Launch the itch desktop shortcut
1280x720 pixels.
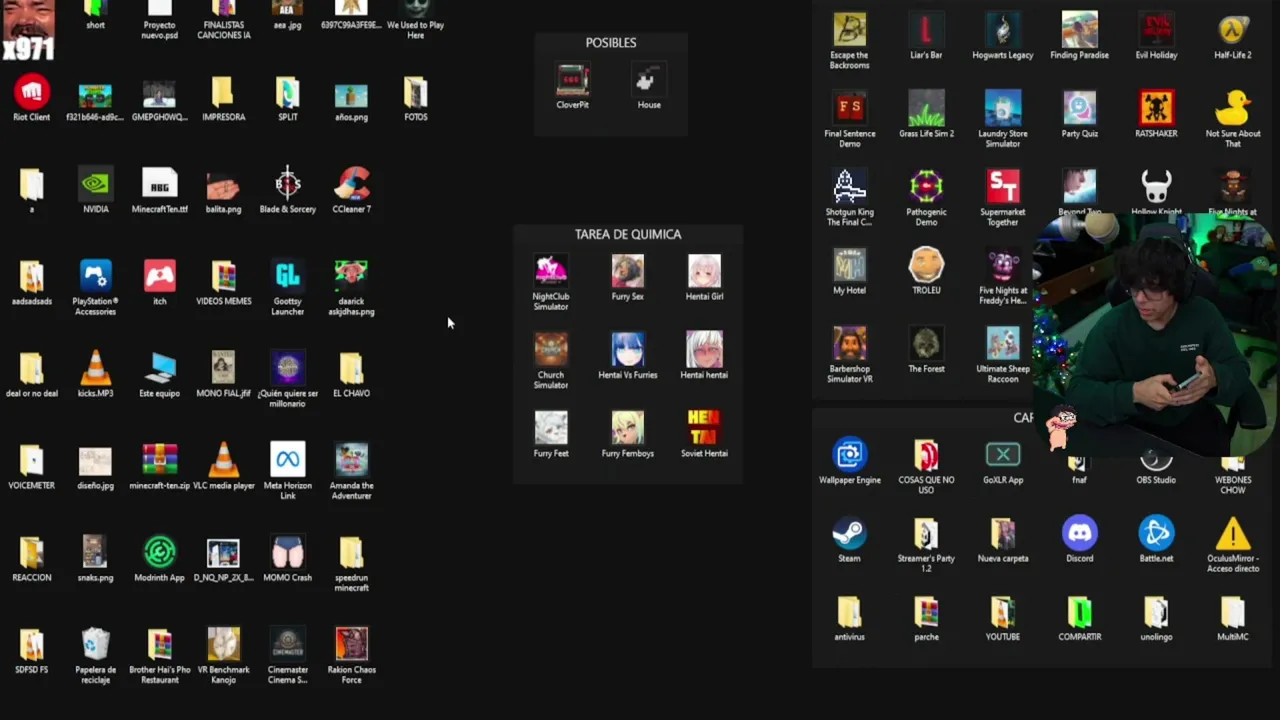[x=160, y=277]
